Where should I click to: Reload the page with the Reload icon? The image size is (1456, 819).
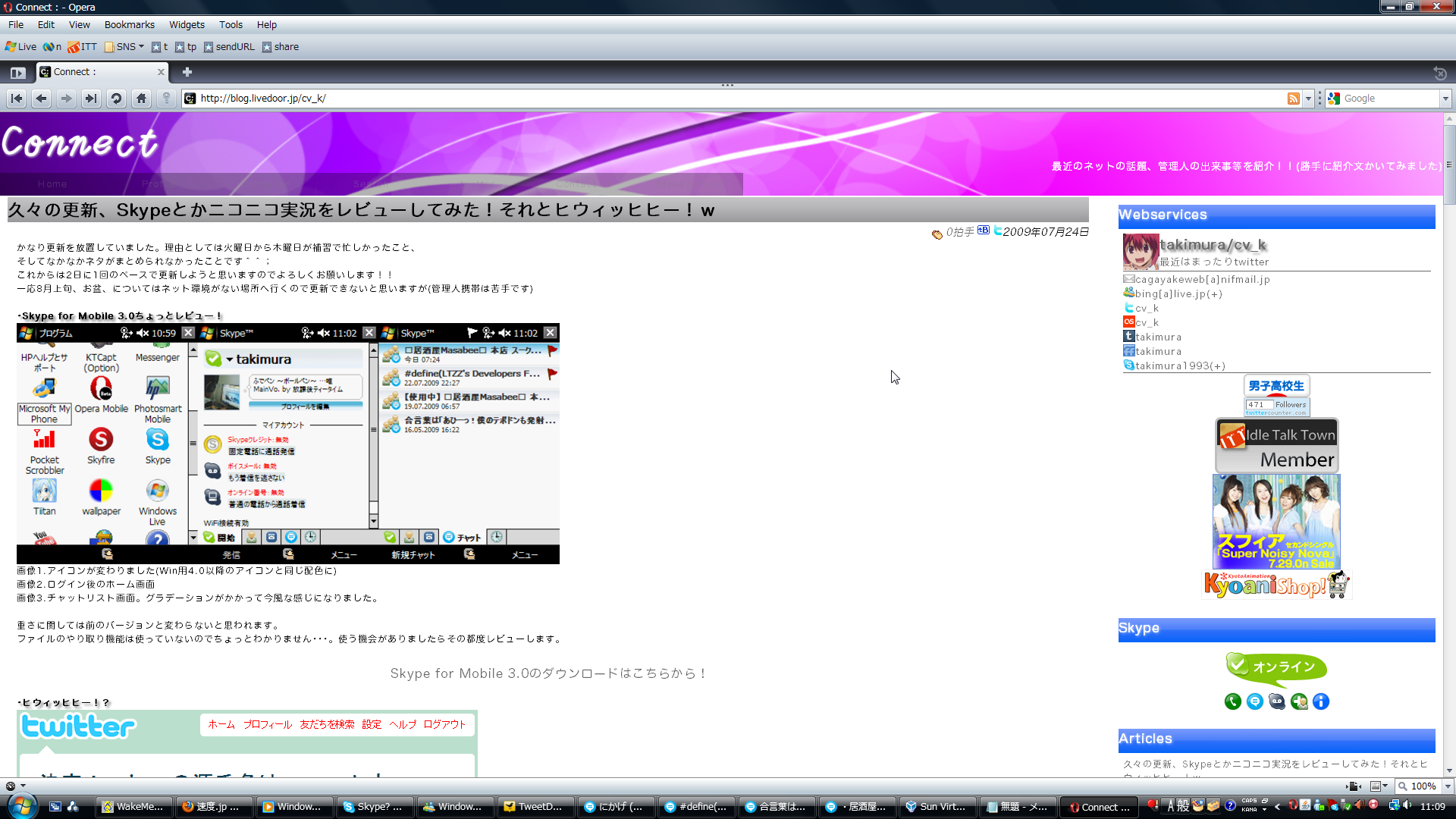(116, 99)
